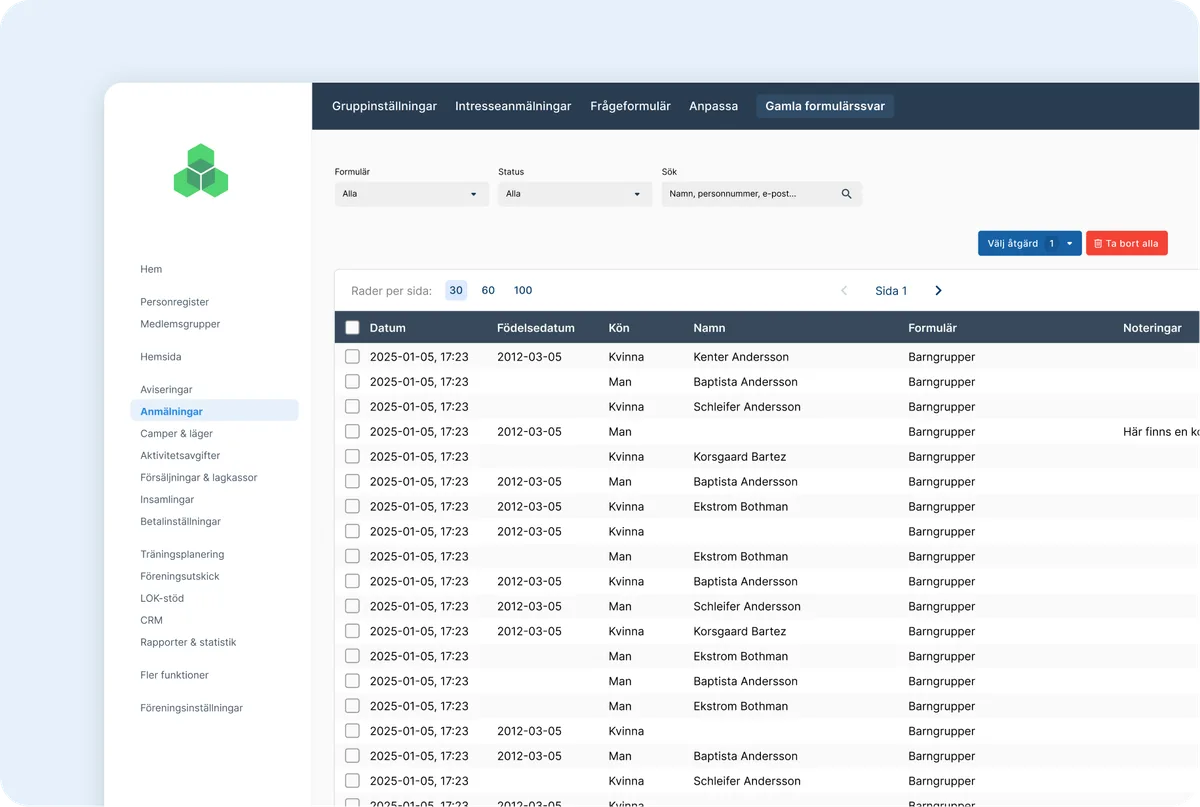The height and width of the screenshot is (807, 1200).
Task: Open Rapporter & statistik in the sidebar
Action: [x=188, y=642]
